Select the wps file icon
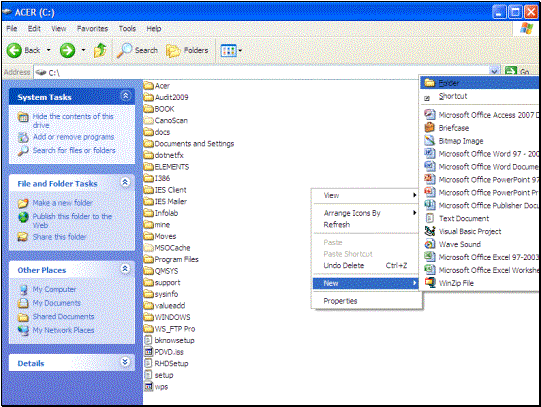Screen dimensions: 541x407 point(148,387)
